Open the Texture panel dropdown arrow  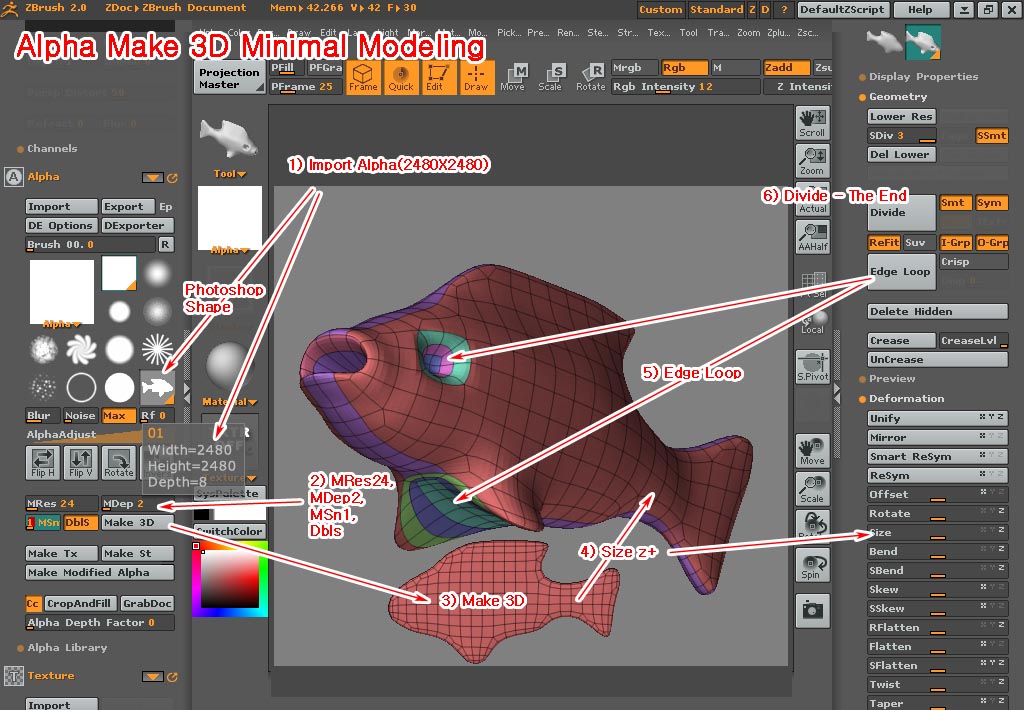(x=153, y=676)
